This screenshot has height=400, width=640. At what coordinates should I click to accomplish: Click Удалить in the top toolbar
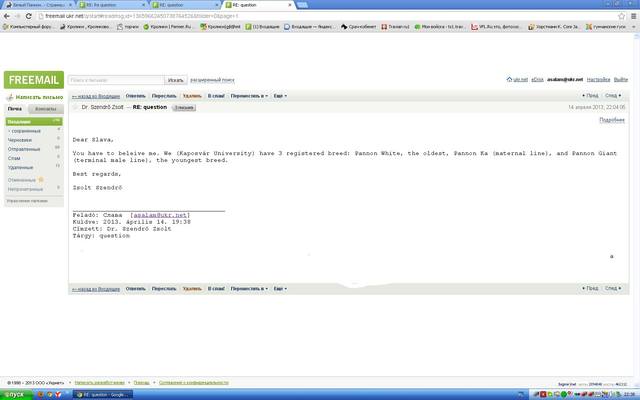coord(192,95)
